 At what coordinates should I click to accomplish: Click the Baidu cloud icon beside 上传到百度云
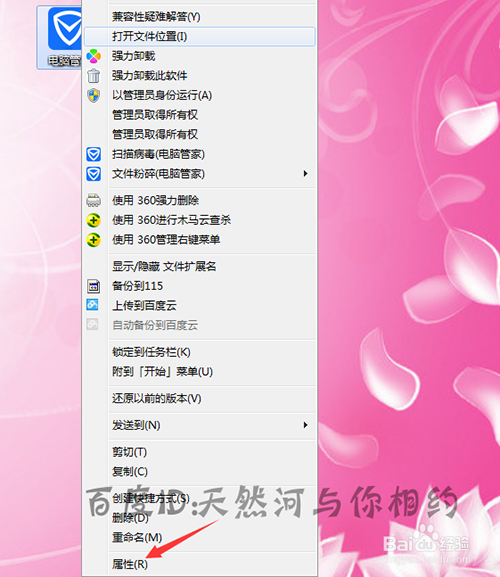[92, 305]
